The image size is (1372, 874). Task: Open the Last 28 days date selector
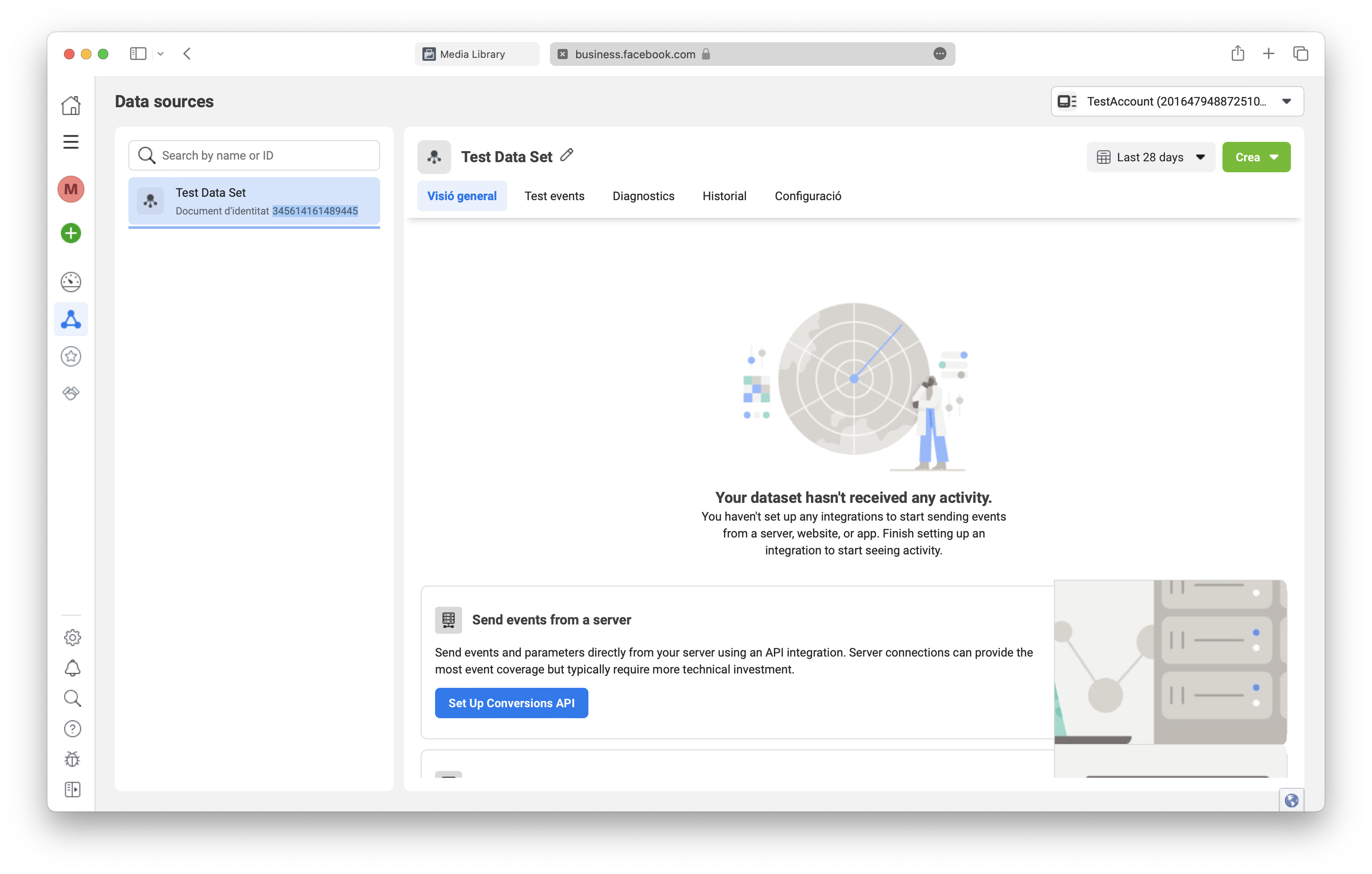[1150, 157]
